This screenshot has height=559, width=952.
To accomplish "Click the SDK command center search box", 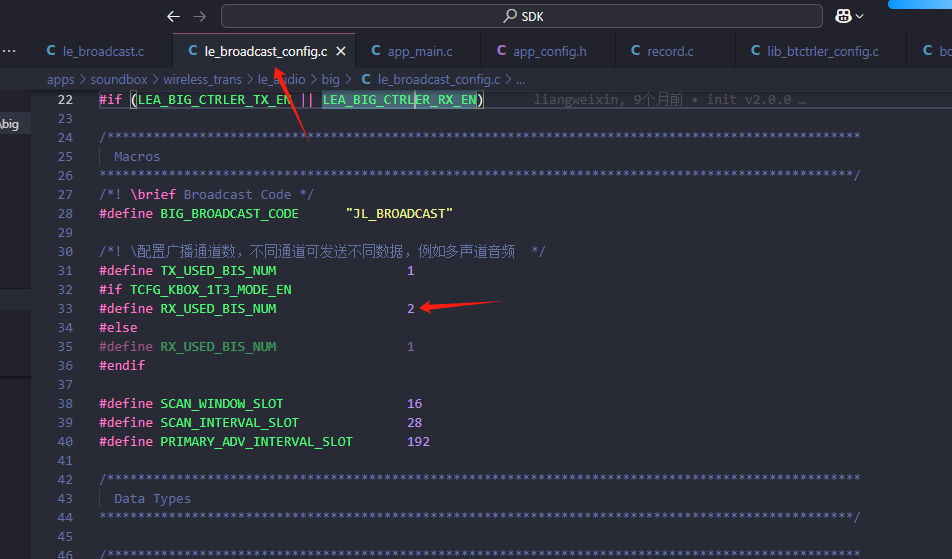I will [x=522, y=16].
